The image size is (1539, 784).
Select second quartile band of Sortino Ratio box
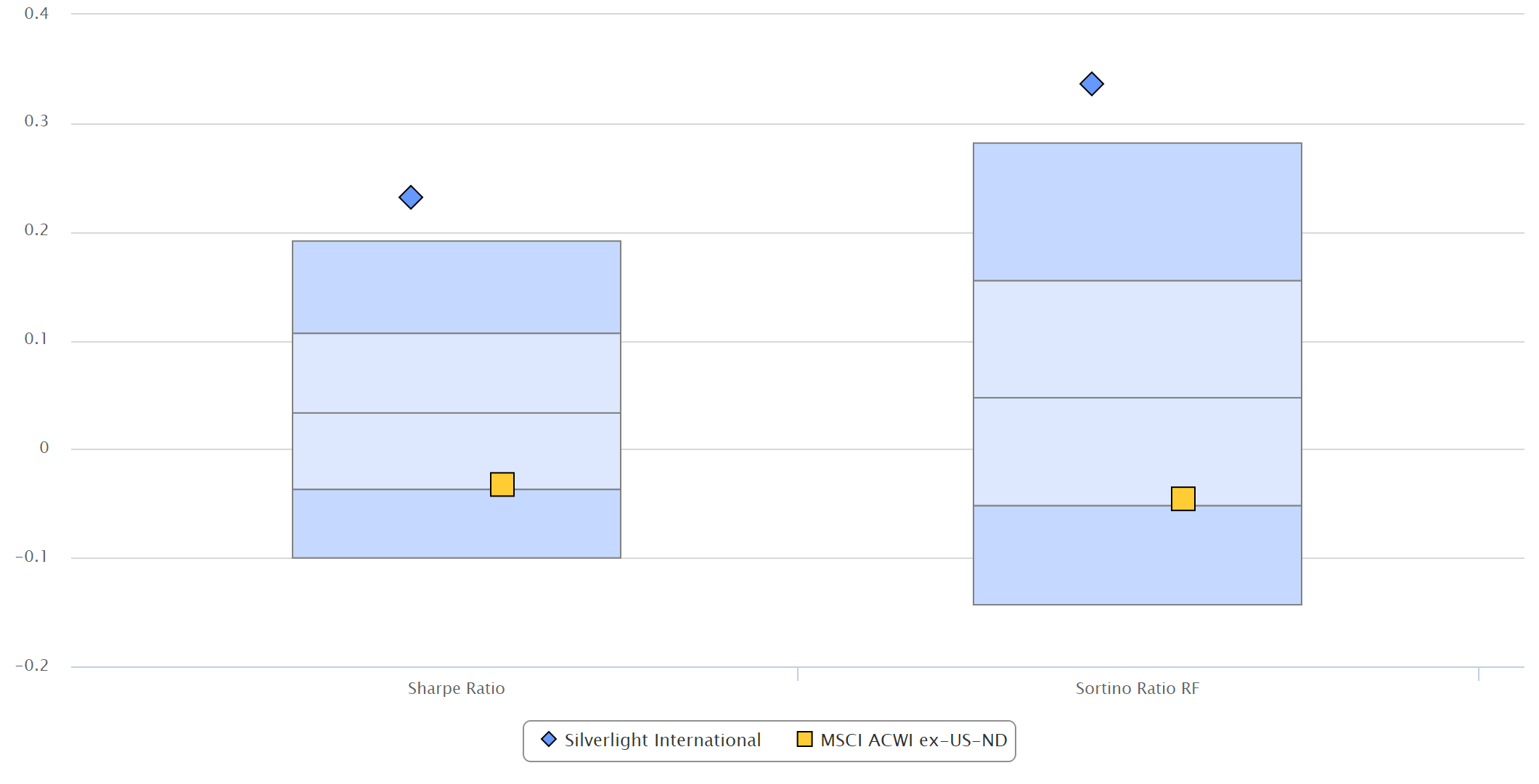(x=1138, y=339)
